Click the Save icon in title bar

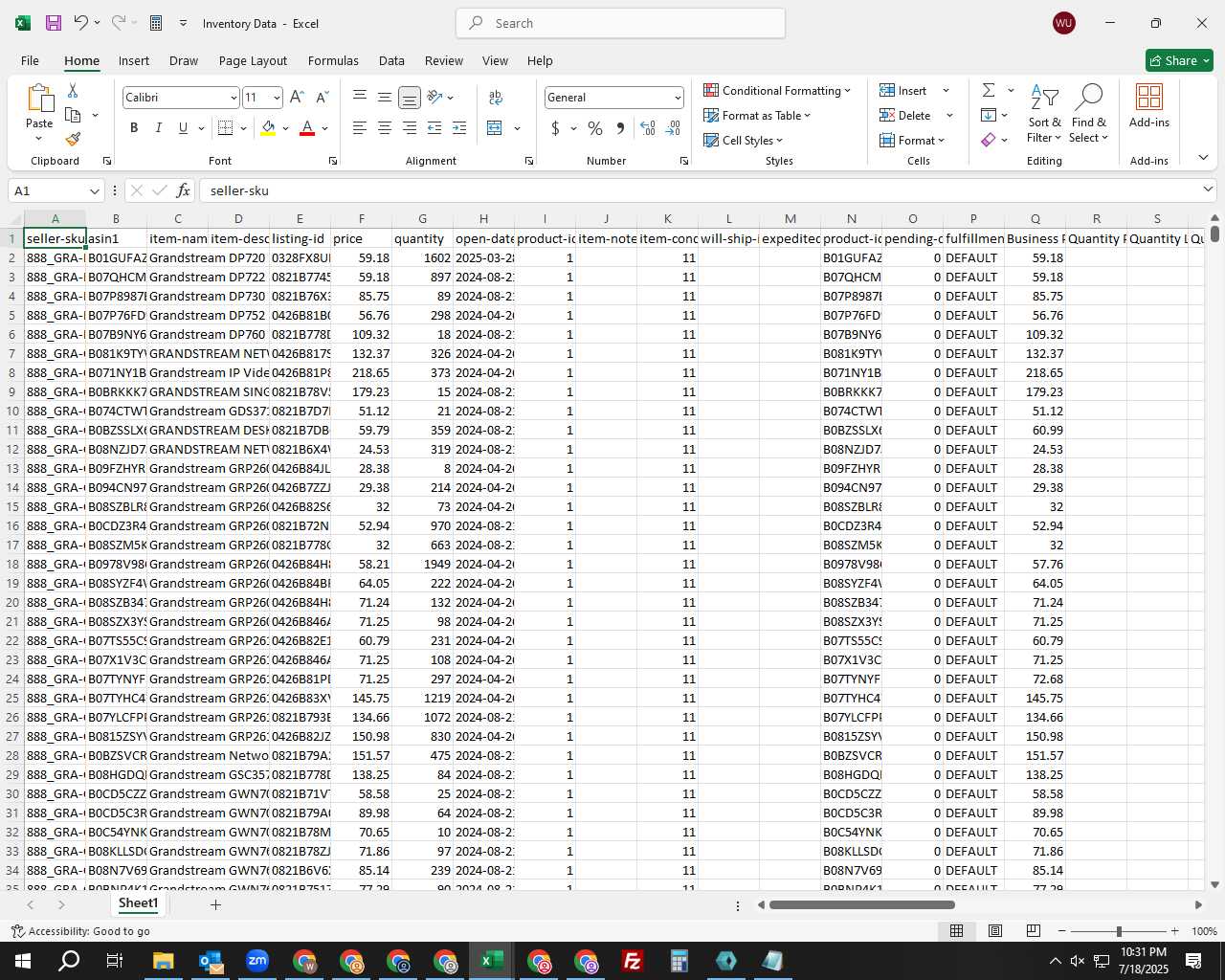click(x=54, y=23)
